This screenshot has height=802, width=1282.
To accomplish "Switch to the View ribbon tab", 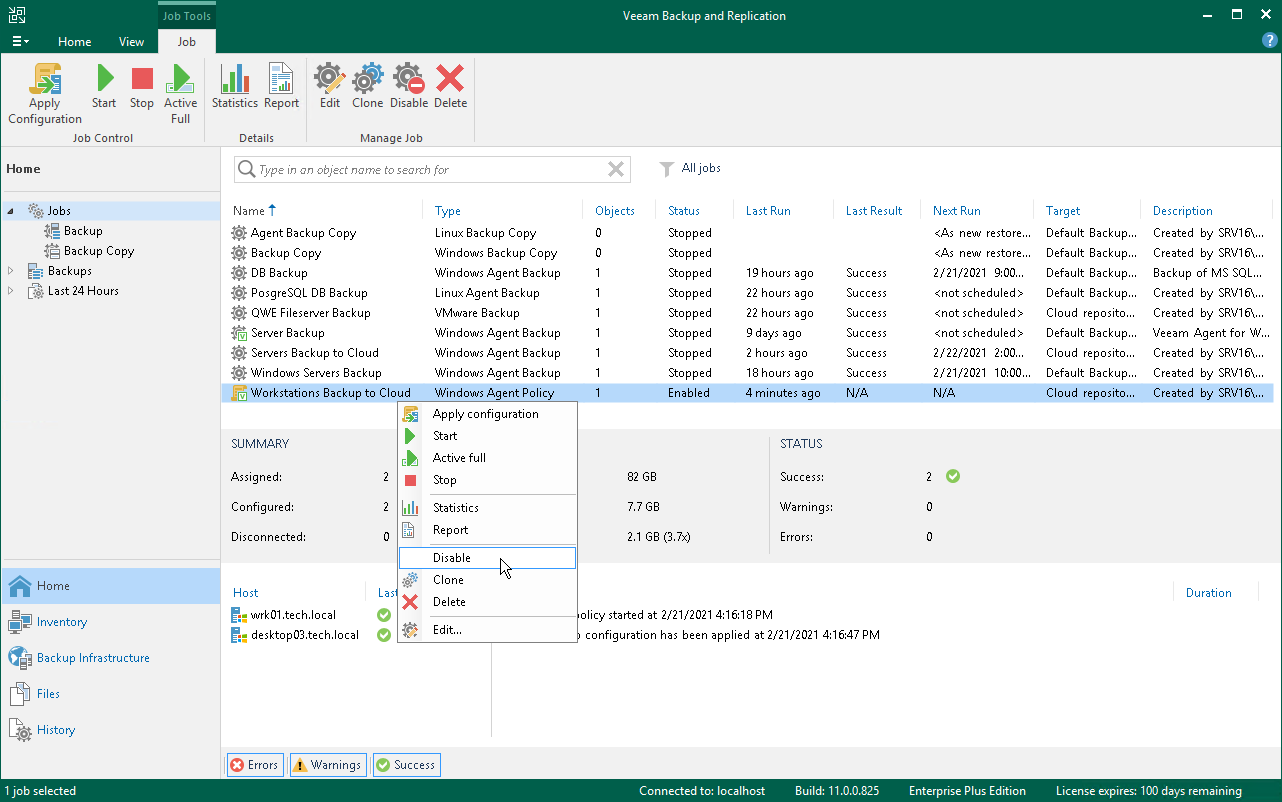I will (x=131, y=42).
